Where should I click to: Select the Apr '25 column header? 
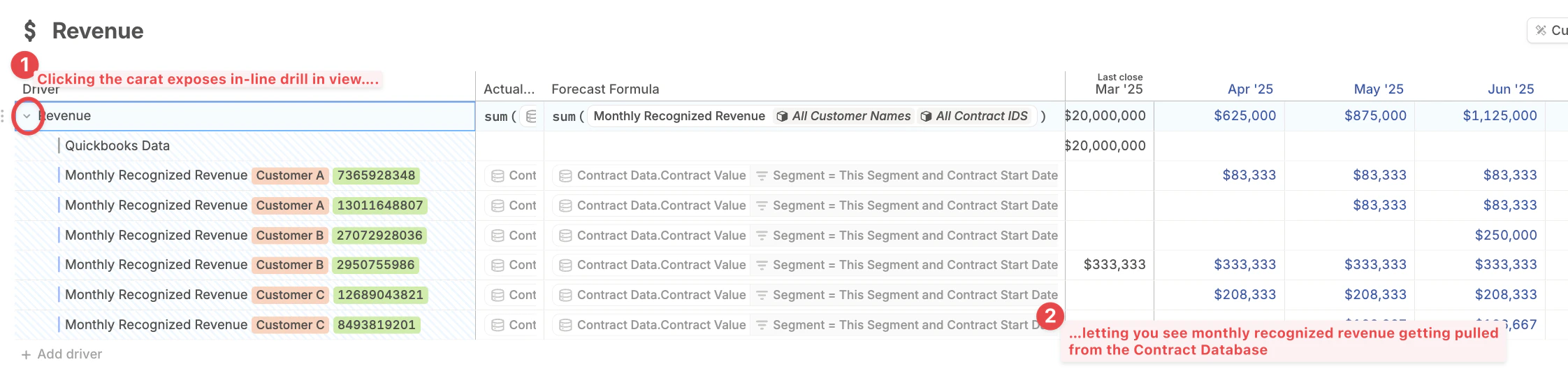(x=1250, y=89)
